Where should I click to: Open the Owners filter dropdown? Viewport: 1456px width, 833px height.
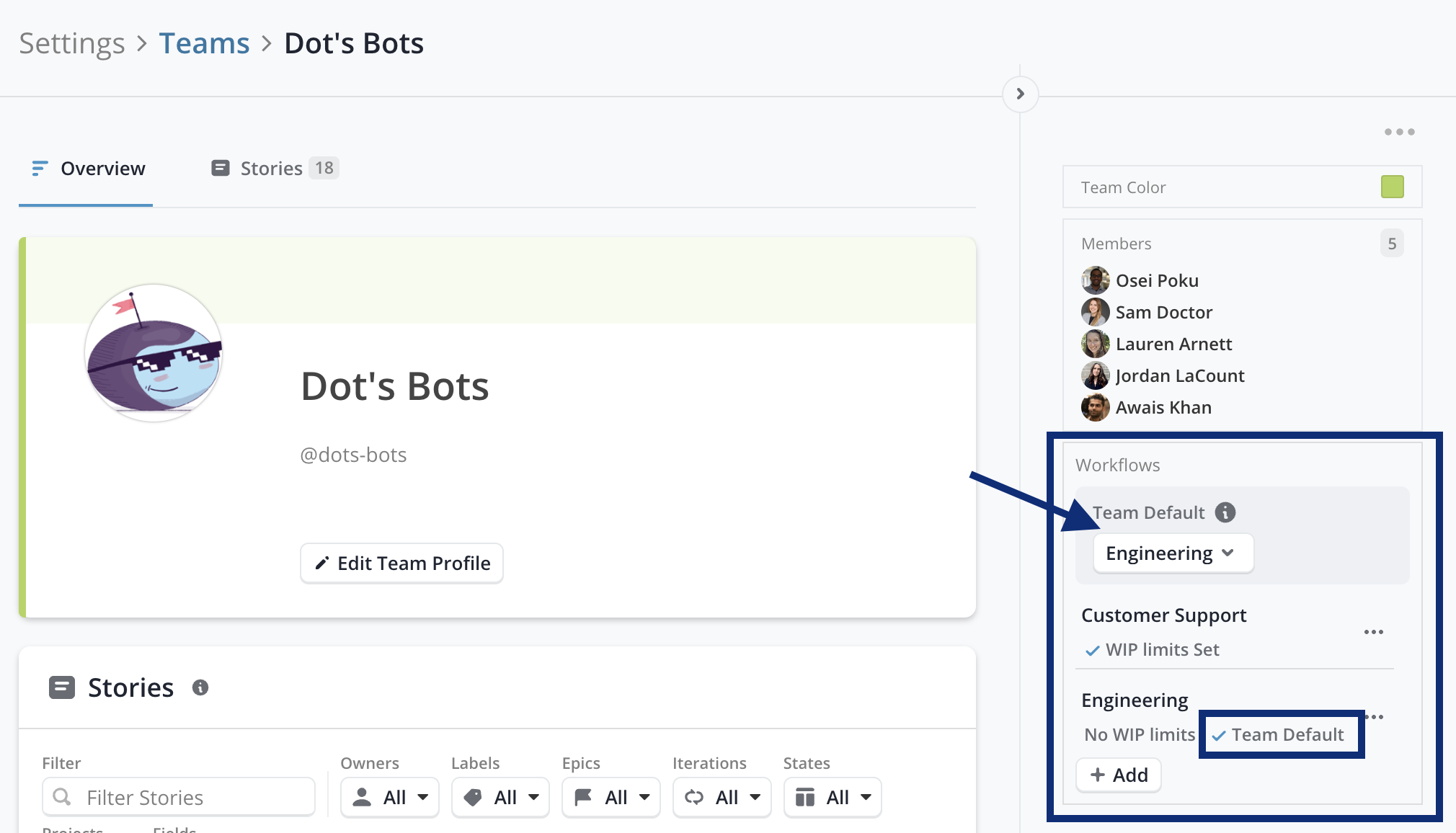tap(389, 797)
